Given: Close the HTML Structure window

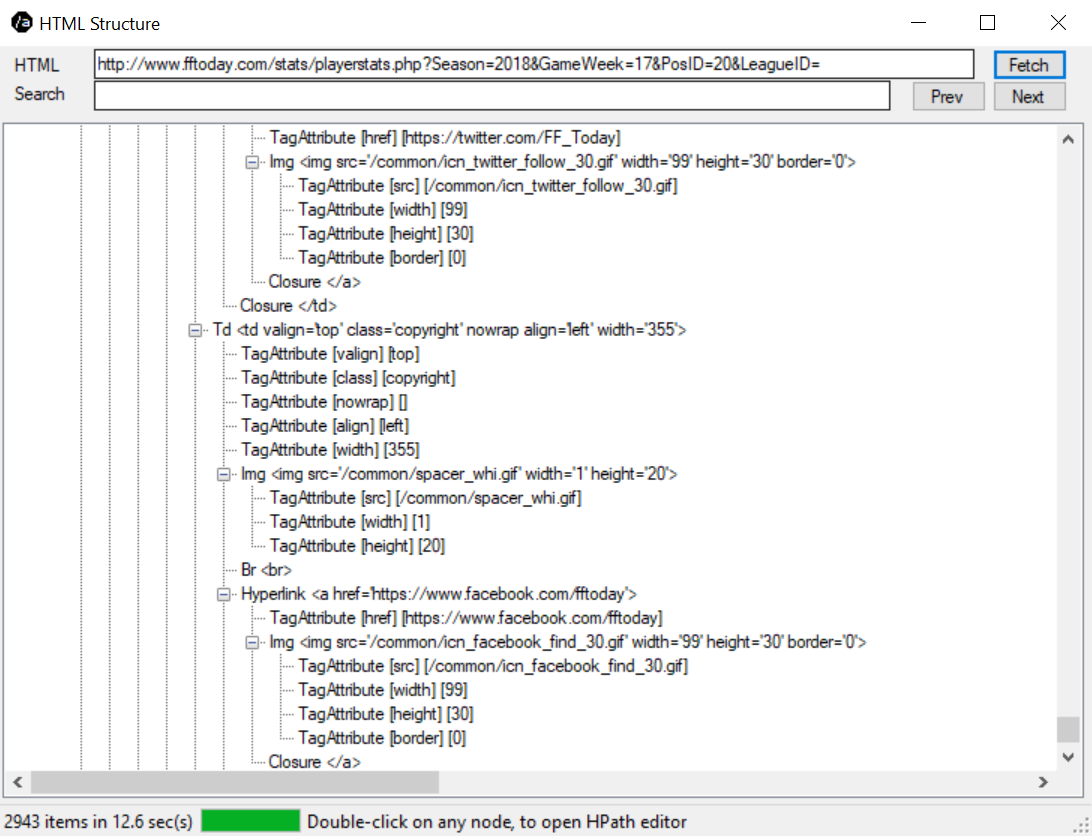Looking at the screenshot, I should pyautogui.click(x=1058, y=23).
